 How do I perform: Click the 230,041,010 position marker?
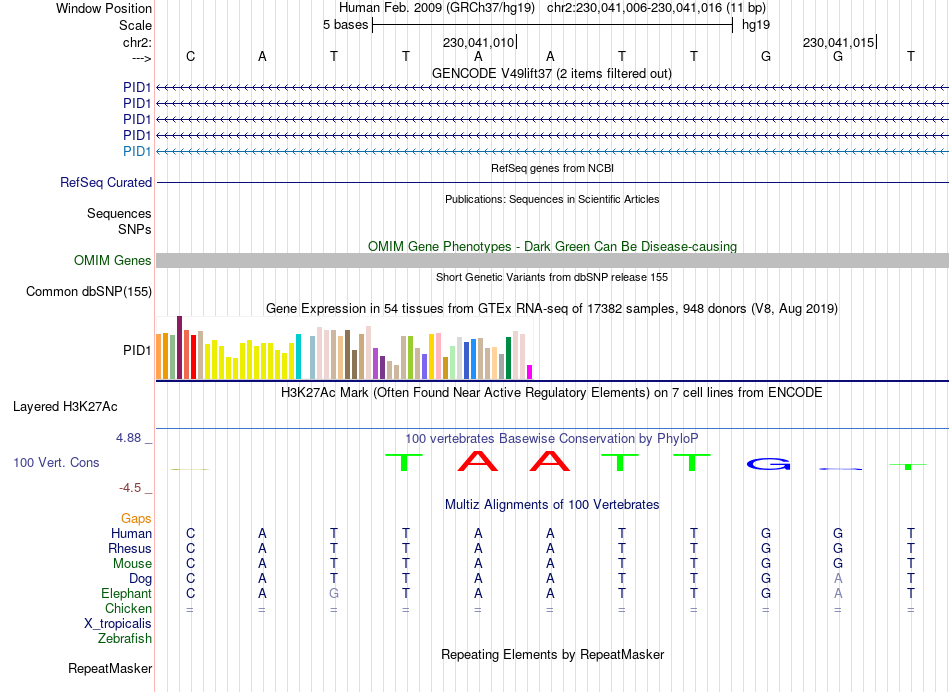[478, 42]
